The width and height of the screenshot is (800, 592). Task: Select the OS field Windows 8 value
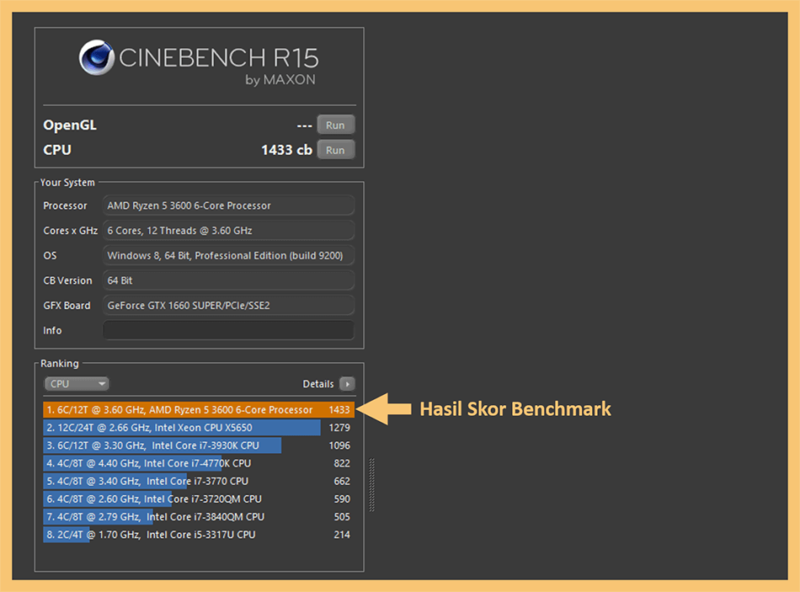(x=228, y=256)
